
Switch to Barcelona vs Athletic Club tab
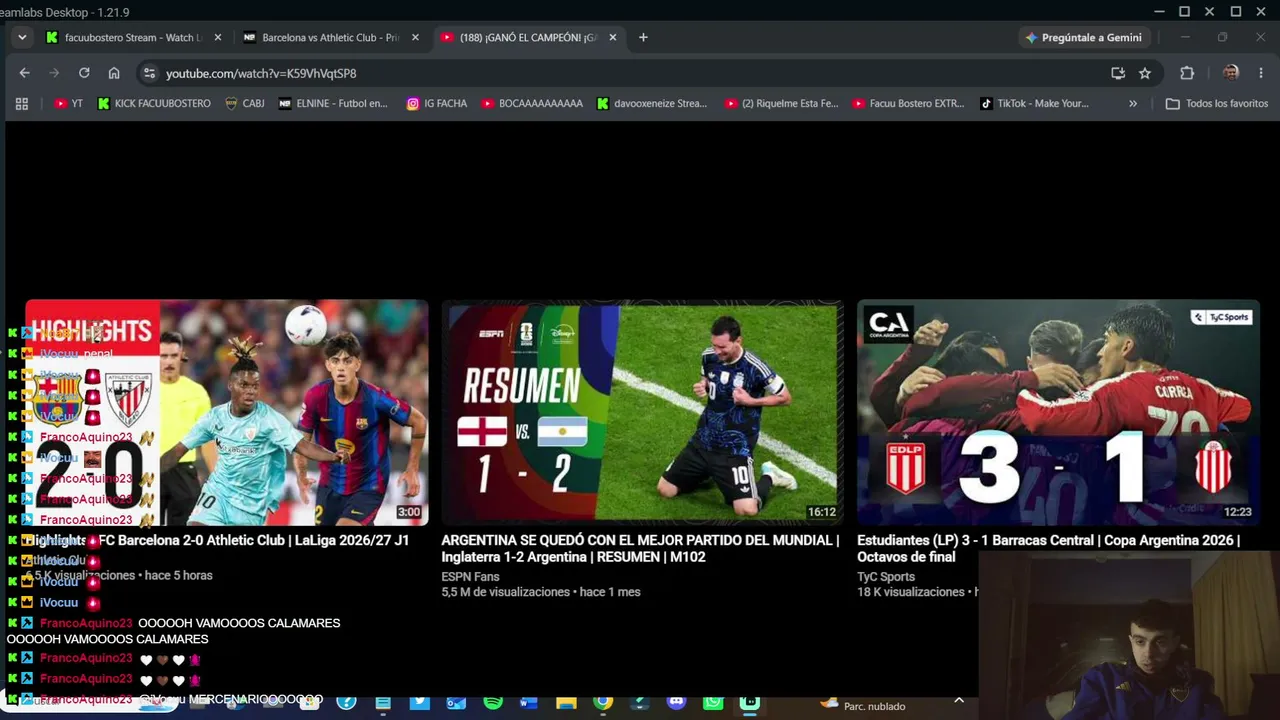330,37
